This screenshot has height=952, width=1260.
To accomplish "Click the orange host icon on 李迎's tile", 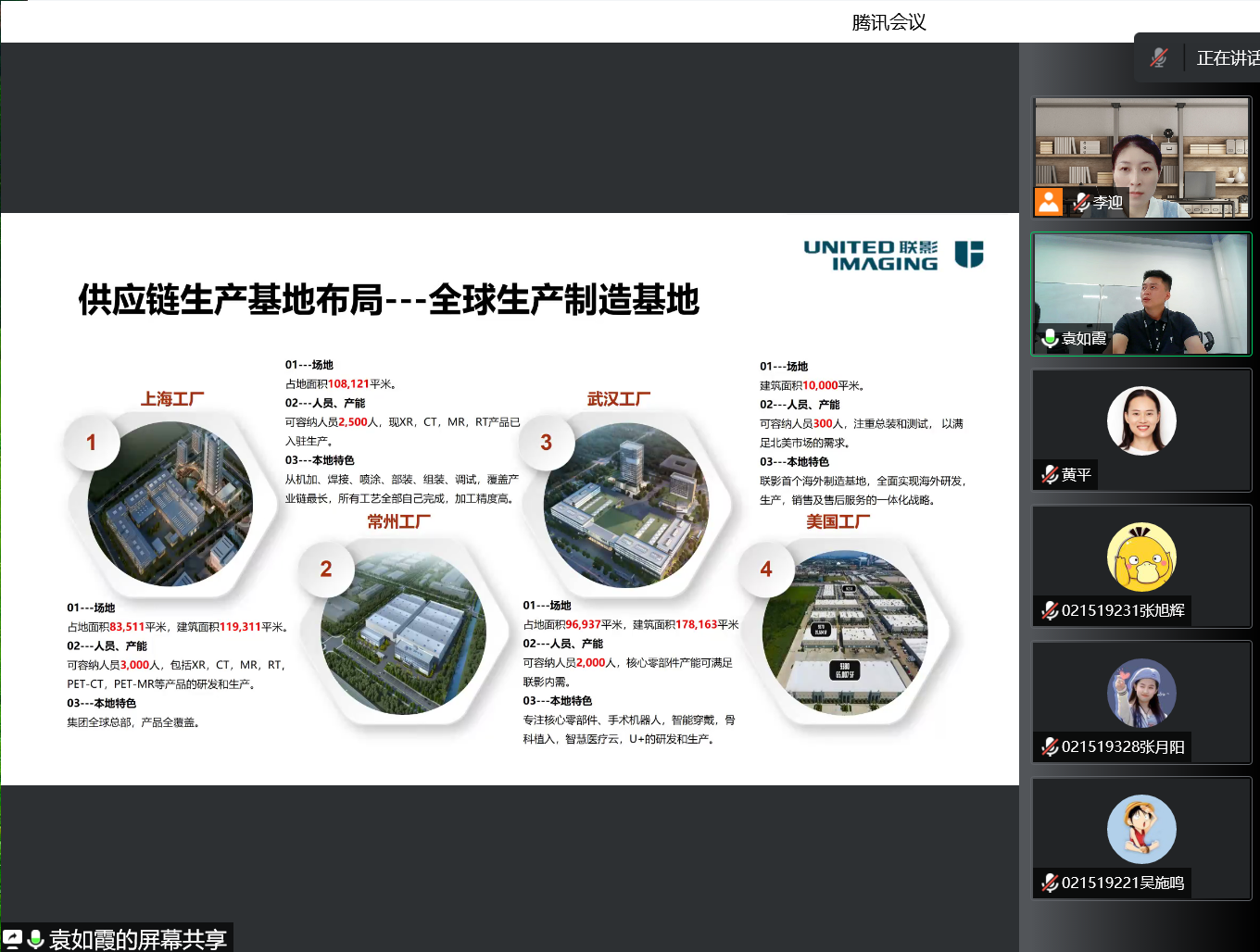I will pyautogui.click(x=1049, y=201).
